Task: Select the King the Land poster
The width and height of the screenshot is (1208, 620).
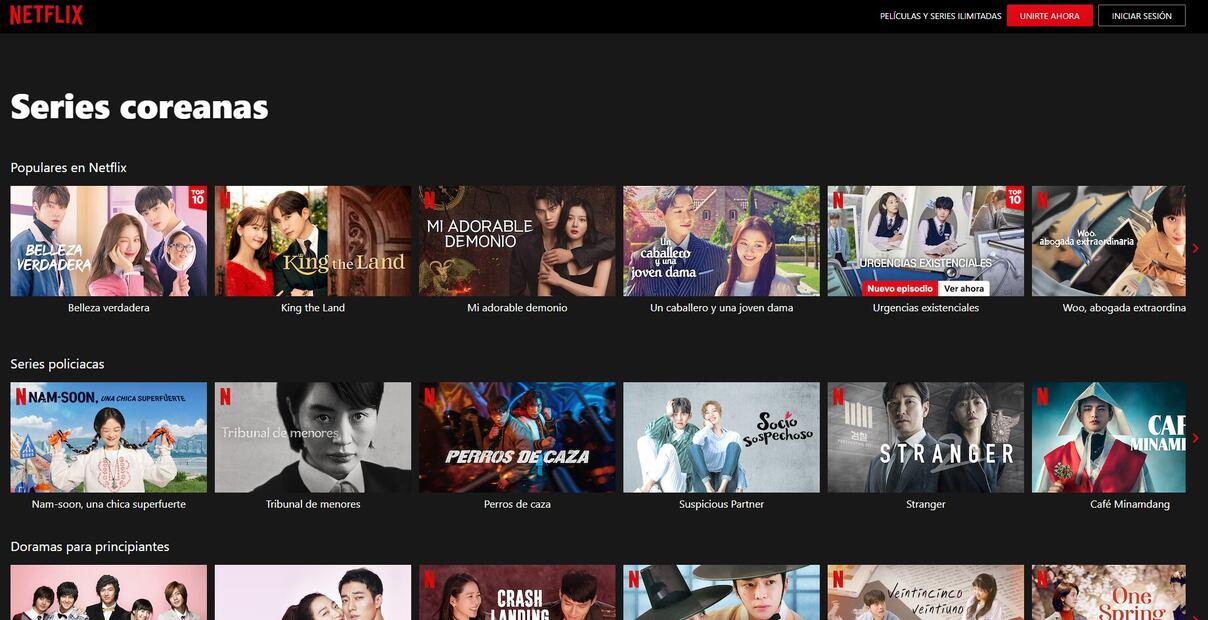Action: [312, 241]
